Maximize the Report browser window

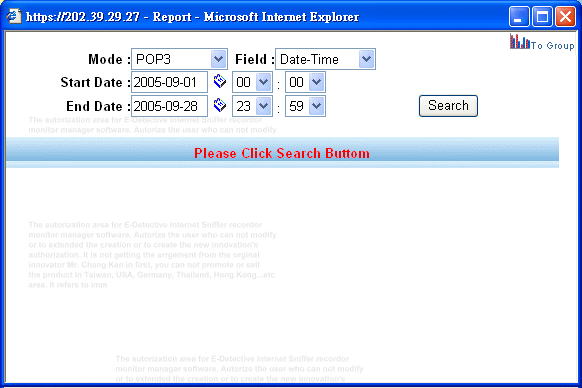(x=542, y=17)
